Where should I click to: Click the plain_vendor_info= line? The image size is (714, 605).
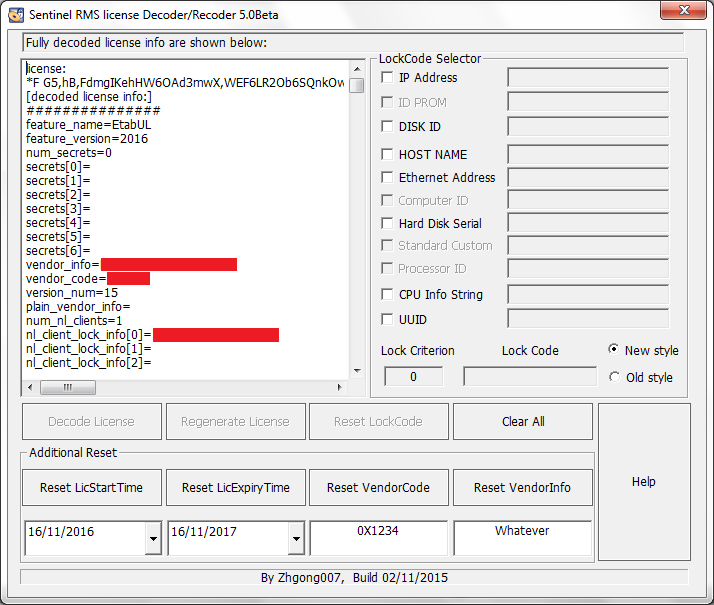coord(78,307)
